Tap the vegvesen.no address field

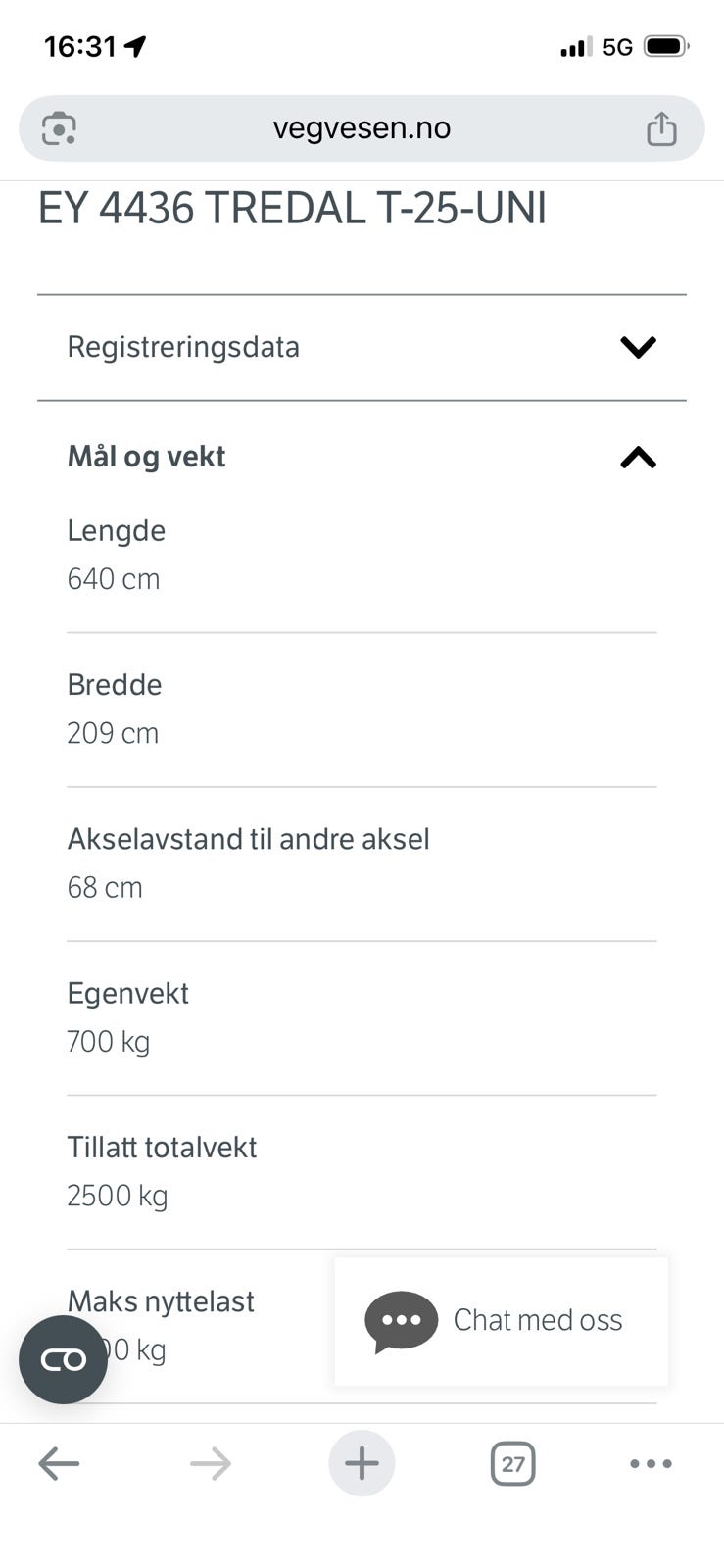click(362, 128)
